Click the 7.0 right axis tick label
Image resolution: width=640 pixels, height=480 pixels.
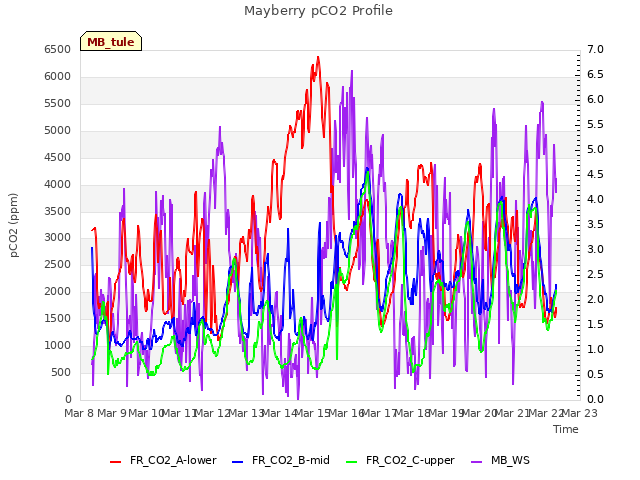(x=596, y=49)
